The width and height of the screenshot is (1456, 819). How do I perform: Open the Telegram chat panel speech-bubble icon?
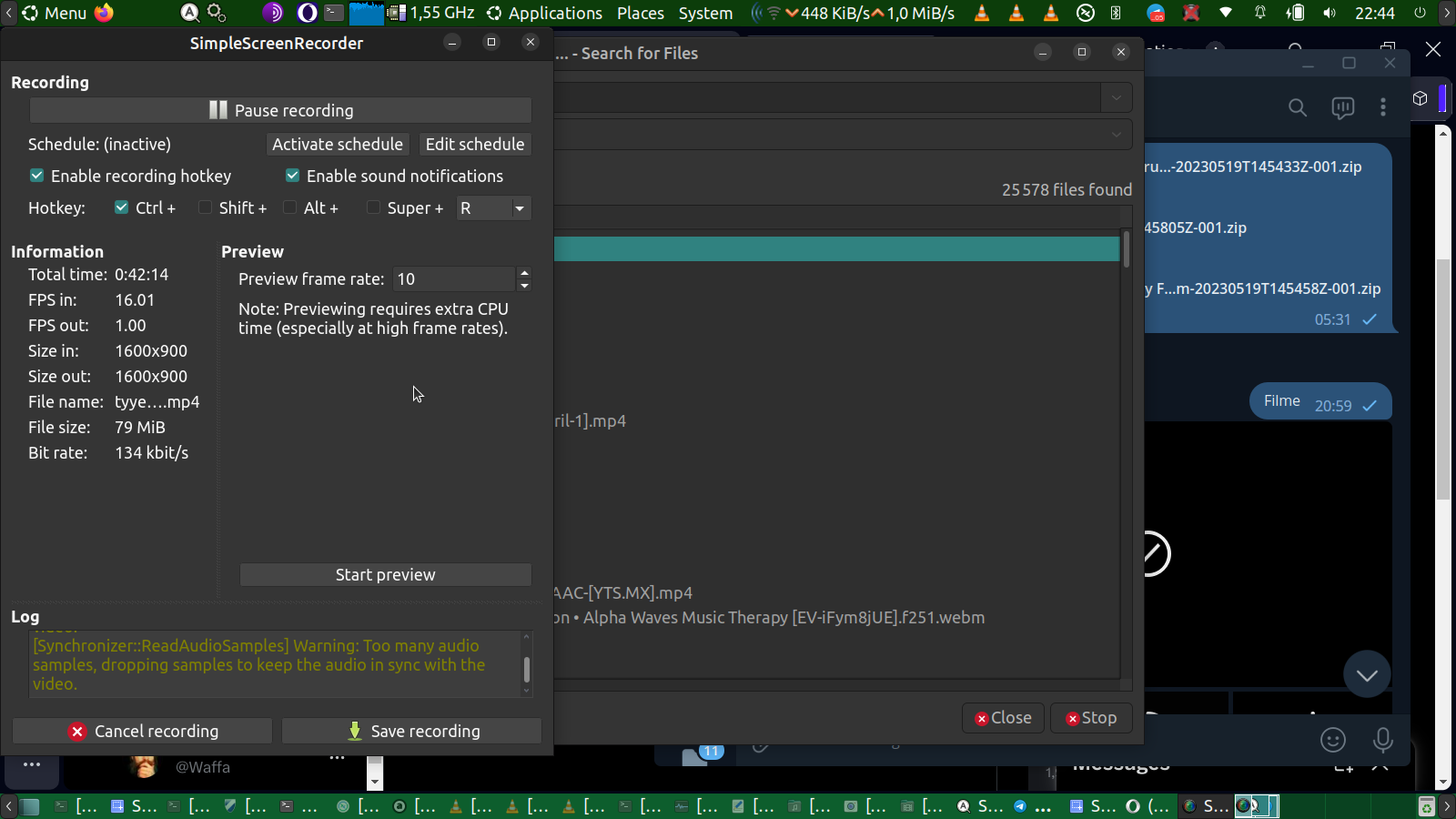1342,108
